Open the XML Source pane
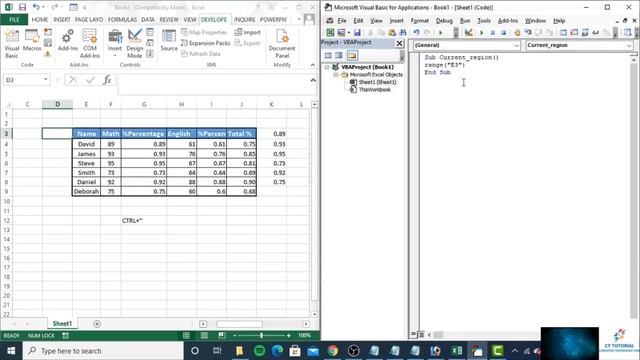Viewport: 640px width, 360px height. click(169, 41)
